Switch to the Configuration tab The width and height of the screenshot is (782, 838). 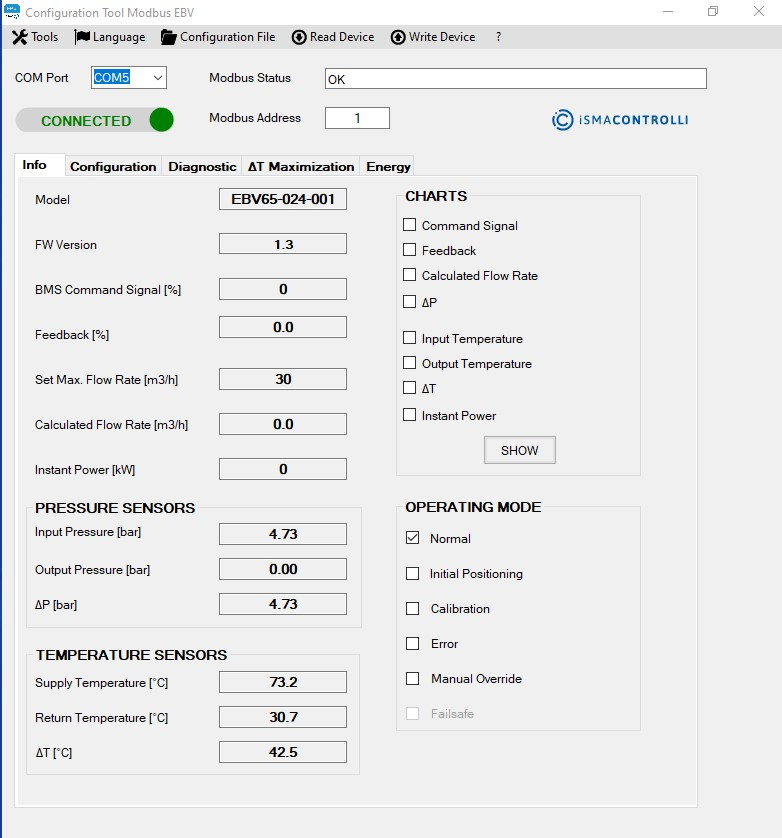tap(113, 166)
